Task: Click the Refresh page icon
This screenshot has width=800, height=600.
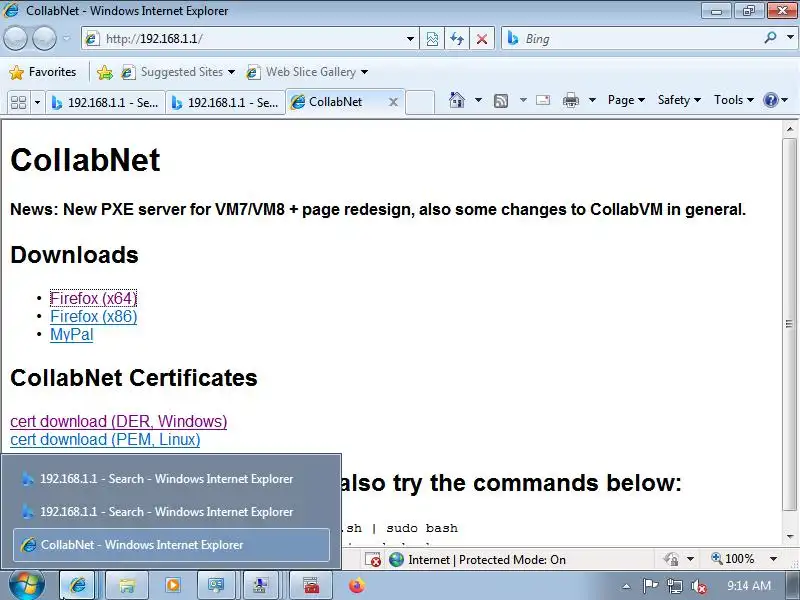Action: coord(457,39)
